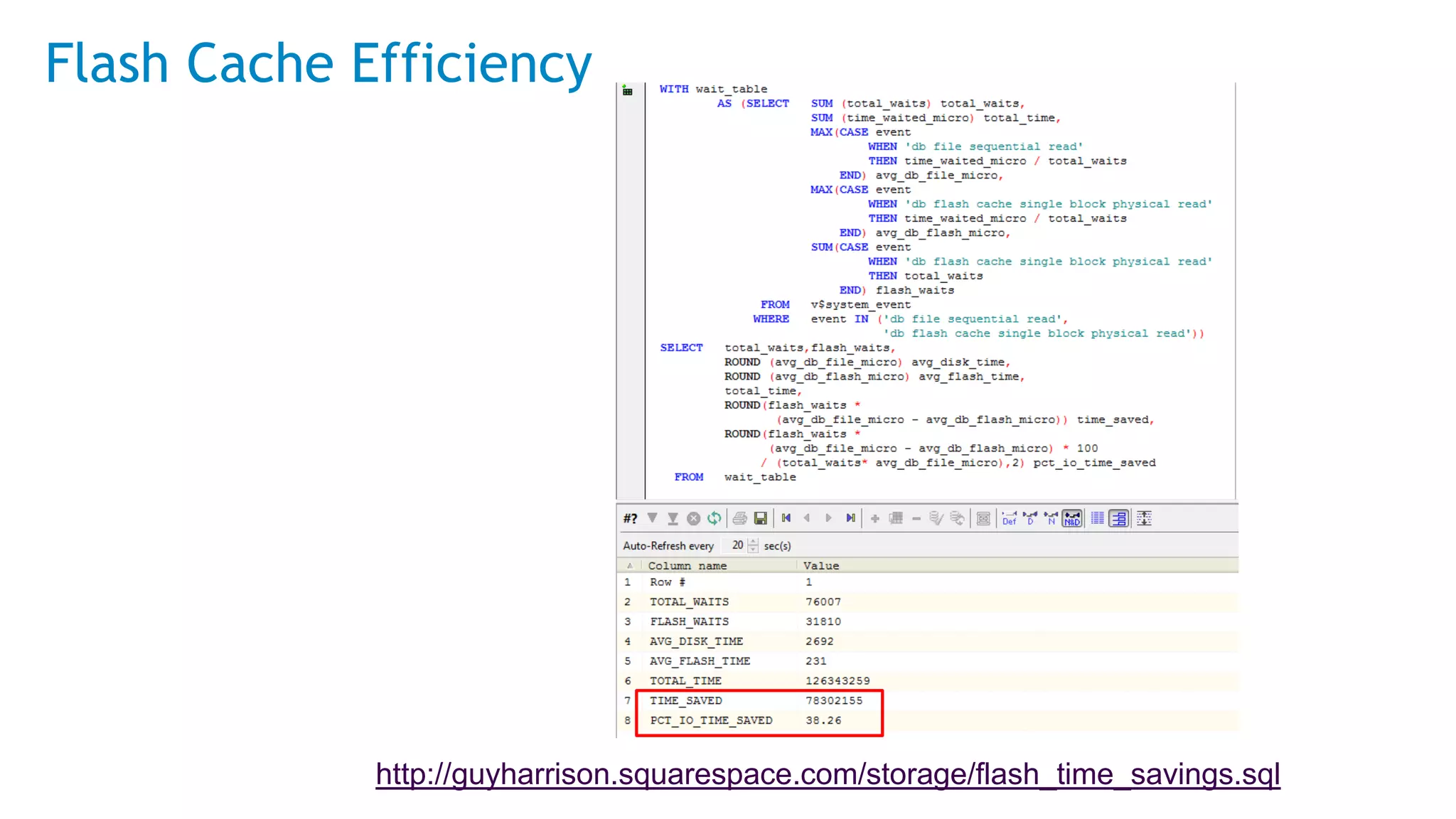Click 'WITH wait_table' in the SQL editor
This screenshot has width=1456, height=819.
coord(713,90)
